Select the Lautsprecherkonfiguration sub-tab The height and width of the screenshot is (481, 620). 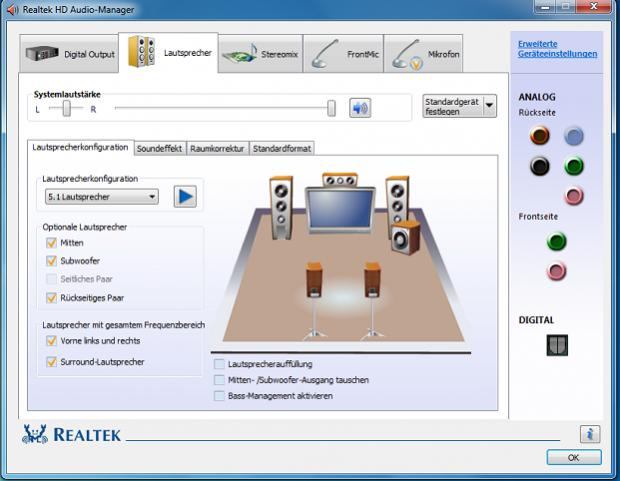[x=80, y=148]
